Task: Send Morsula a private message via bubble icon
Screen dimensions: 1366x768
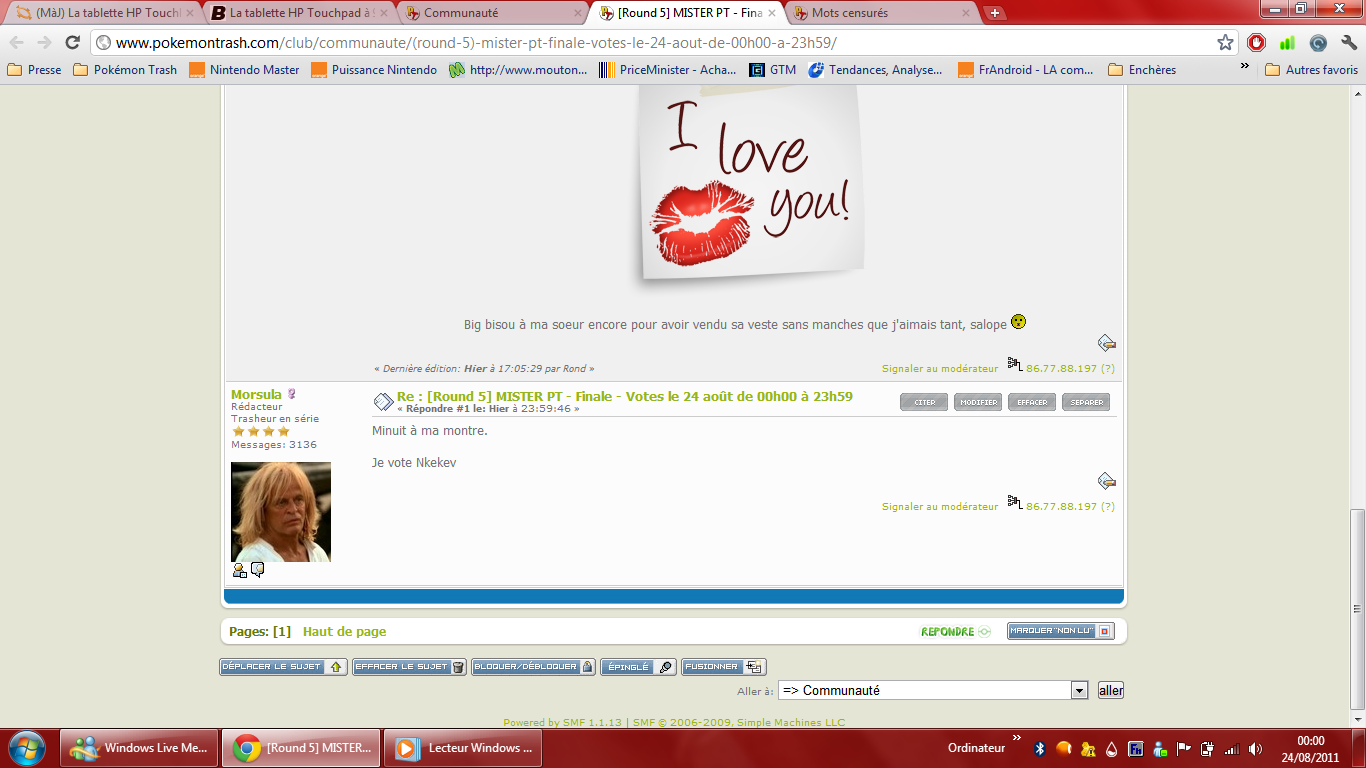Action: click(x=257, y=570)
